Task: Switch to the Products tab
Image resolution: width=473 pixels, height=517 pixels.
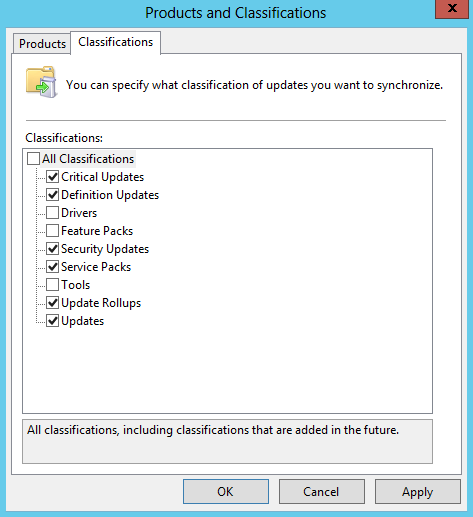Action: pos(42,44)
